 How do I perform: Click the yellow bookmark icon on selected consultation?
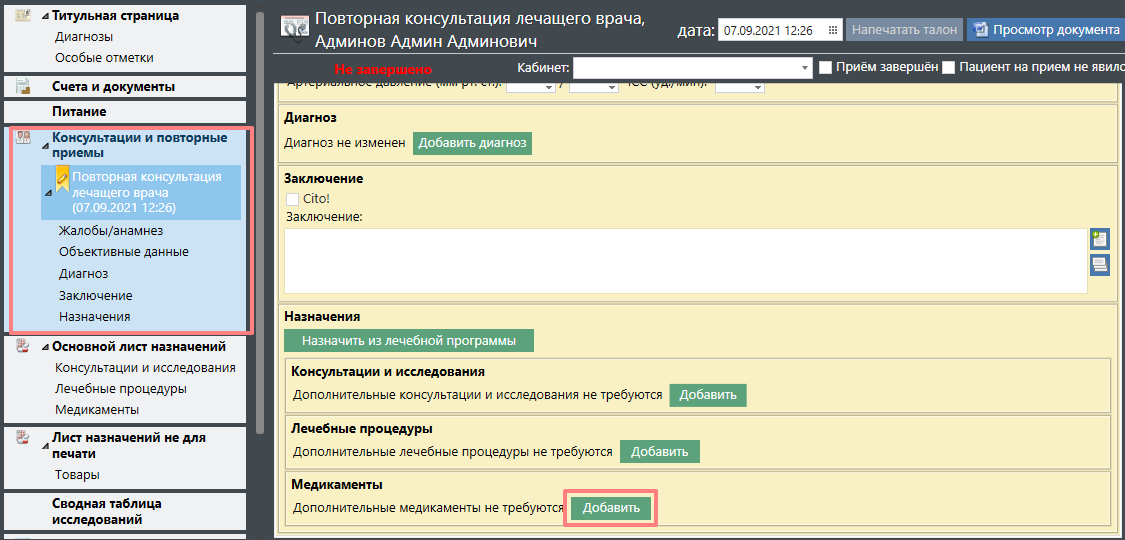tap(62, 178)
